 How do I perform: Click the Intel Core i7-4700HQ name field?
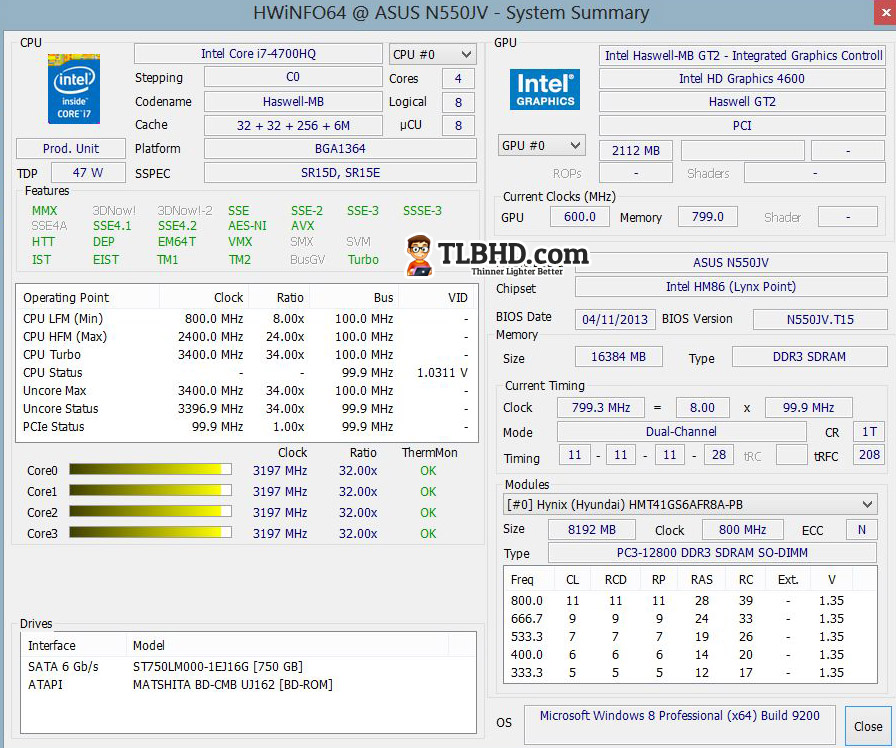click(258, 54)
